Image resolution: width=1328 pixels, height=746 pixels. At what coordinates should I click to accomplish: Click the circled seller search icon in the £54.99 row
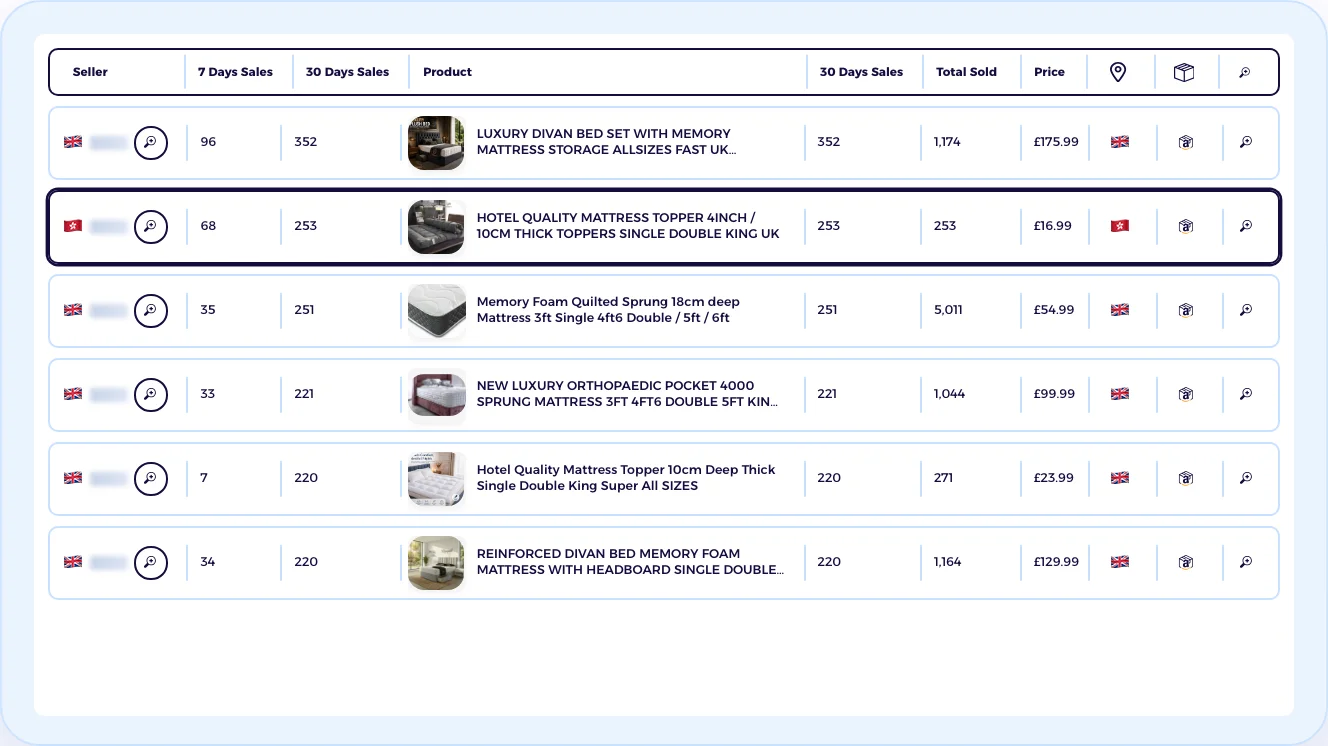pos(151,310)
